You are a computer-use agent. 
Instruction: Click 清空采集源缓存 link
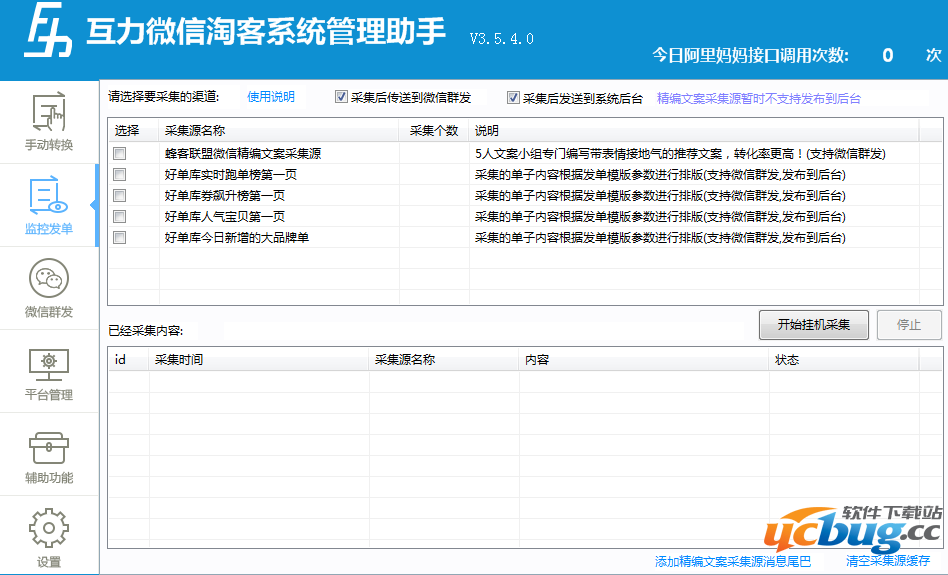tap(888, 561)
